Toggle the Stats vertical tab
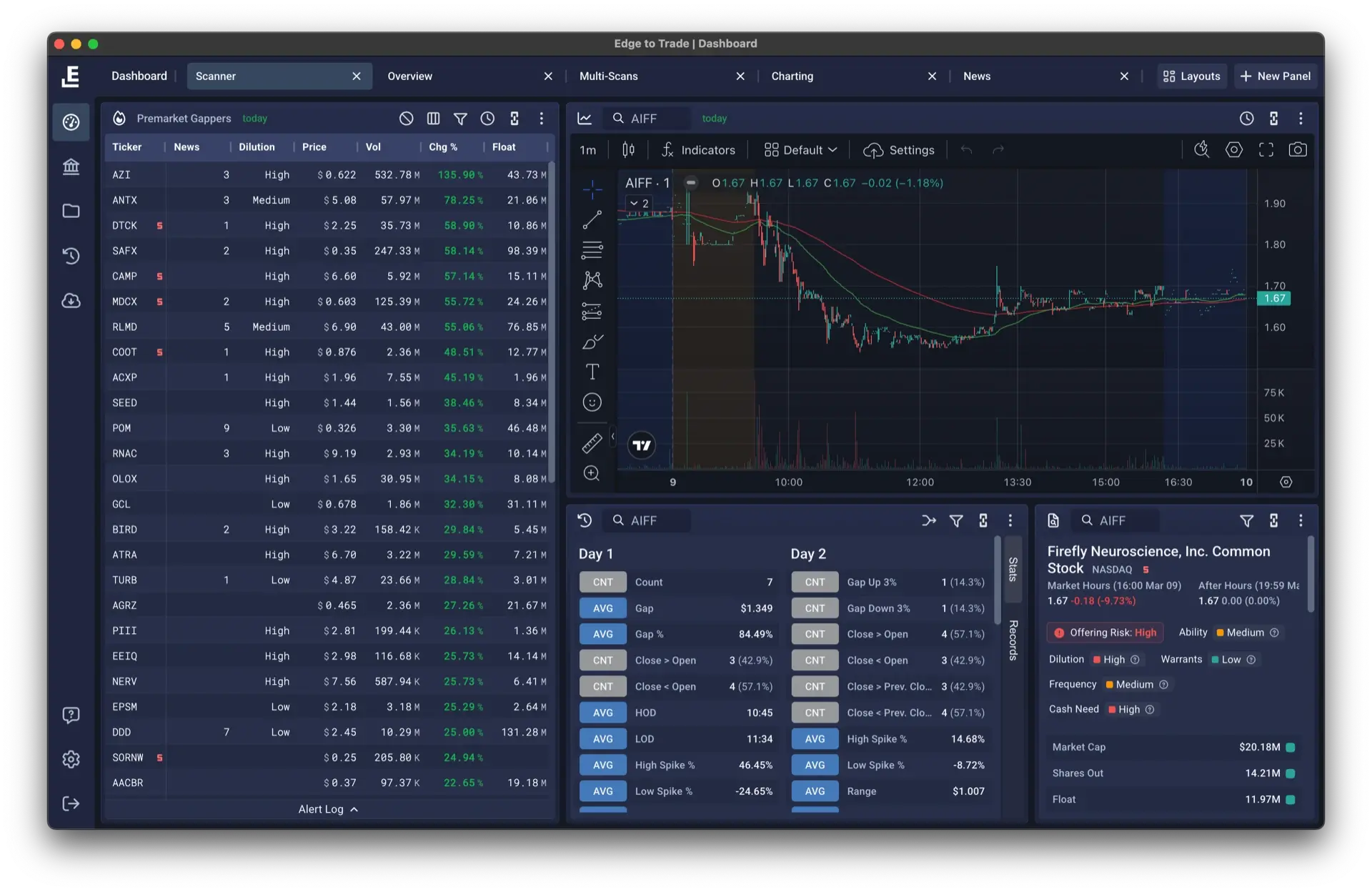The height and width of the screenshot is (892, 1372). pos(1013,570)
